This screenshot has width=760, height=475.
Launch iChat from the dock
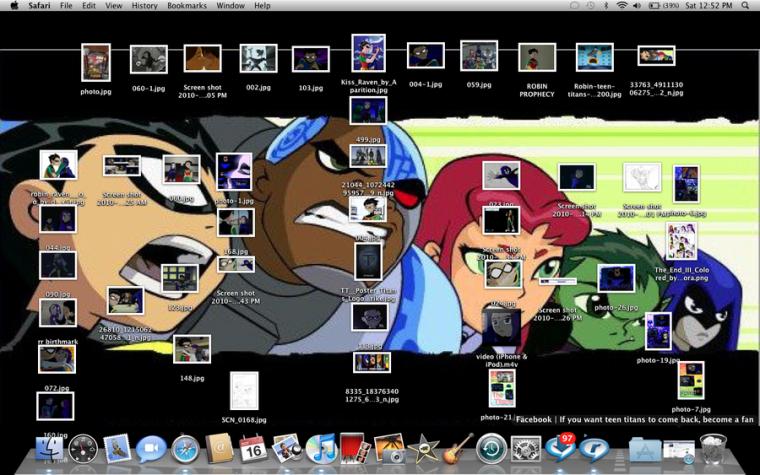click(151, 449)
